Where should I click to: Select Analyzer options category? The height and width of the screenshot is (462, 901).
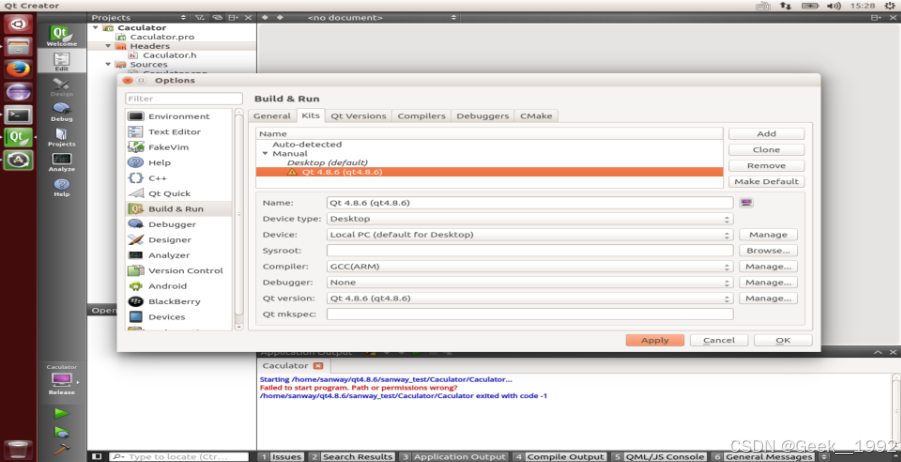(x=179, y=255)
